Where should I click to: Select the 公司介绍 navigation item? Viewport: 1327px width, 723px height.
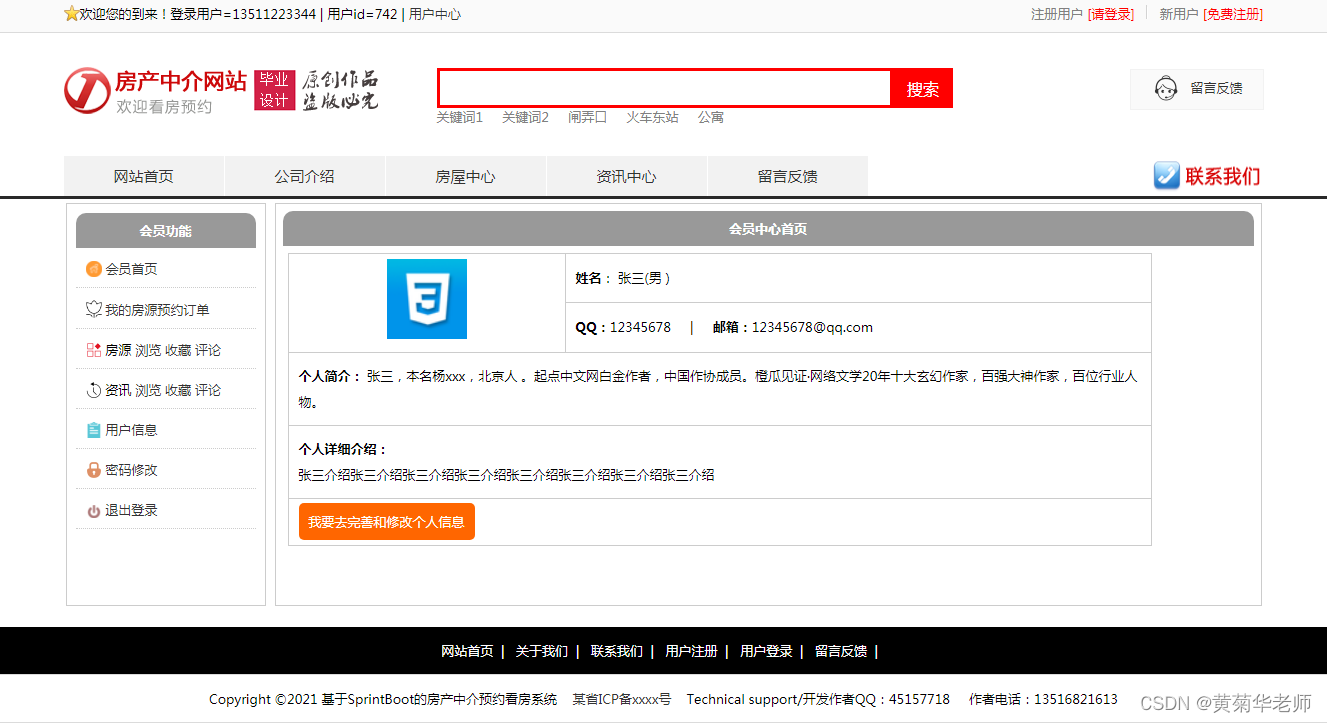(305, 175)
